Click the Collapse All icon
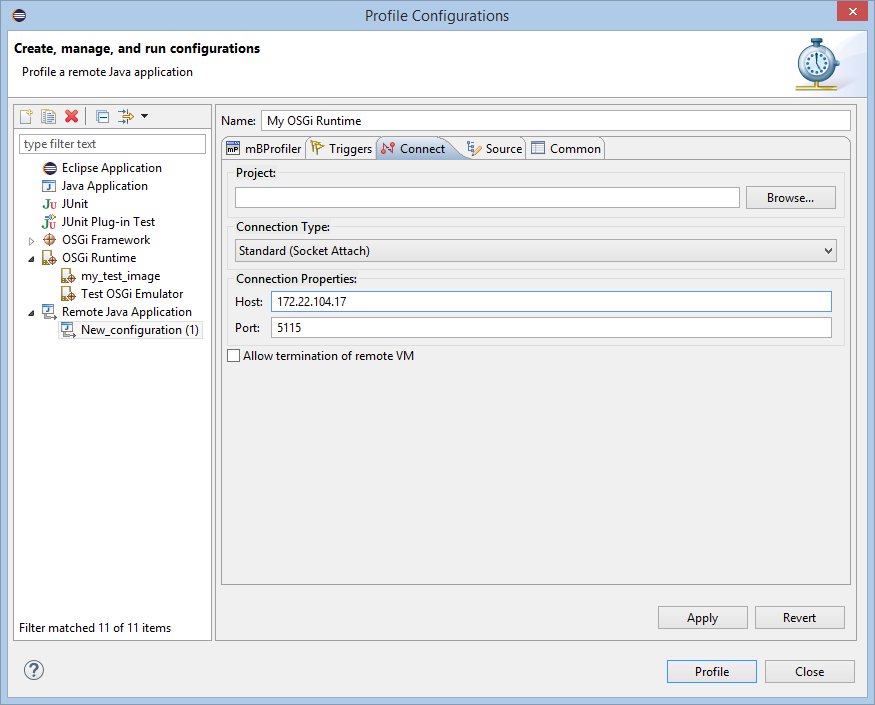Screen dimensions: 875x705 point(102,117)
